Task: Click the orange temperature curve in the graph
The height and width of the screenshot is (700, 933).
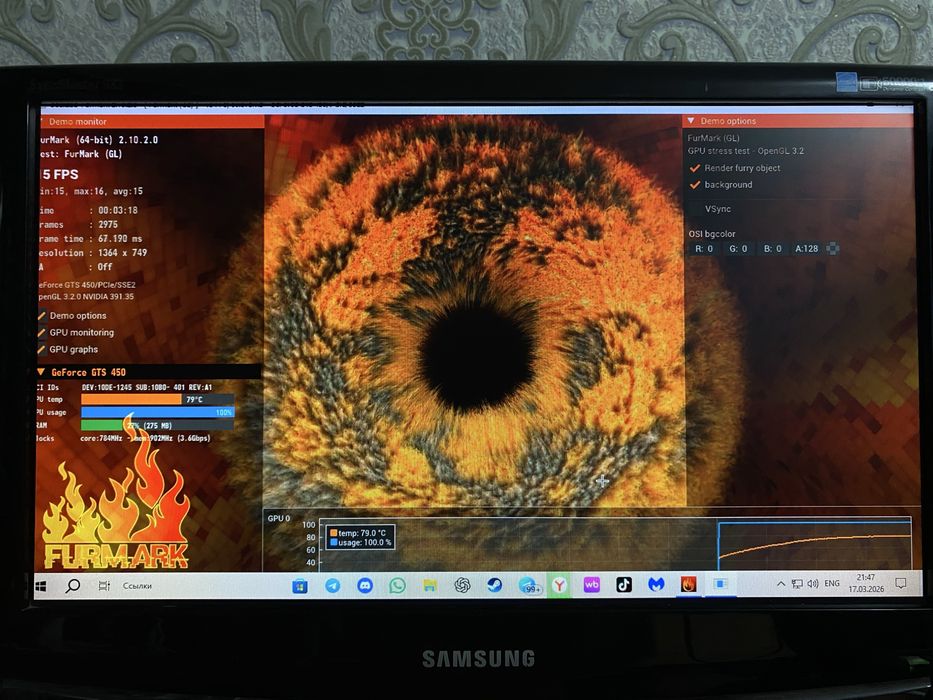Action: tap(815, 540)
